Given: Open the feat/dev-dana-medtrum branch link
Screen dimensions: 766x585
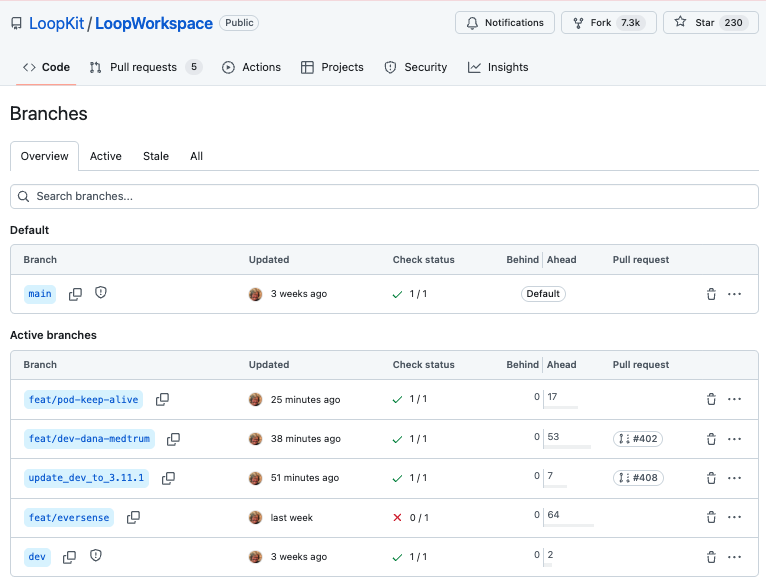Looking at the screenshot, I should click(x=89, y=439).
